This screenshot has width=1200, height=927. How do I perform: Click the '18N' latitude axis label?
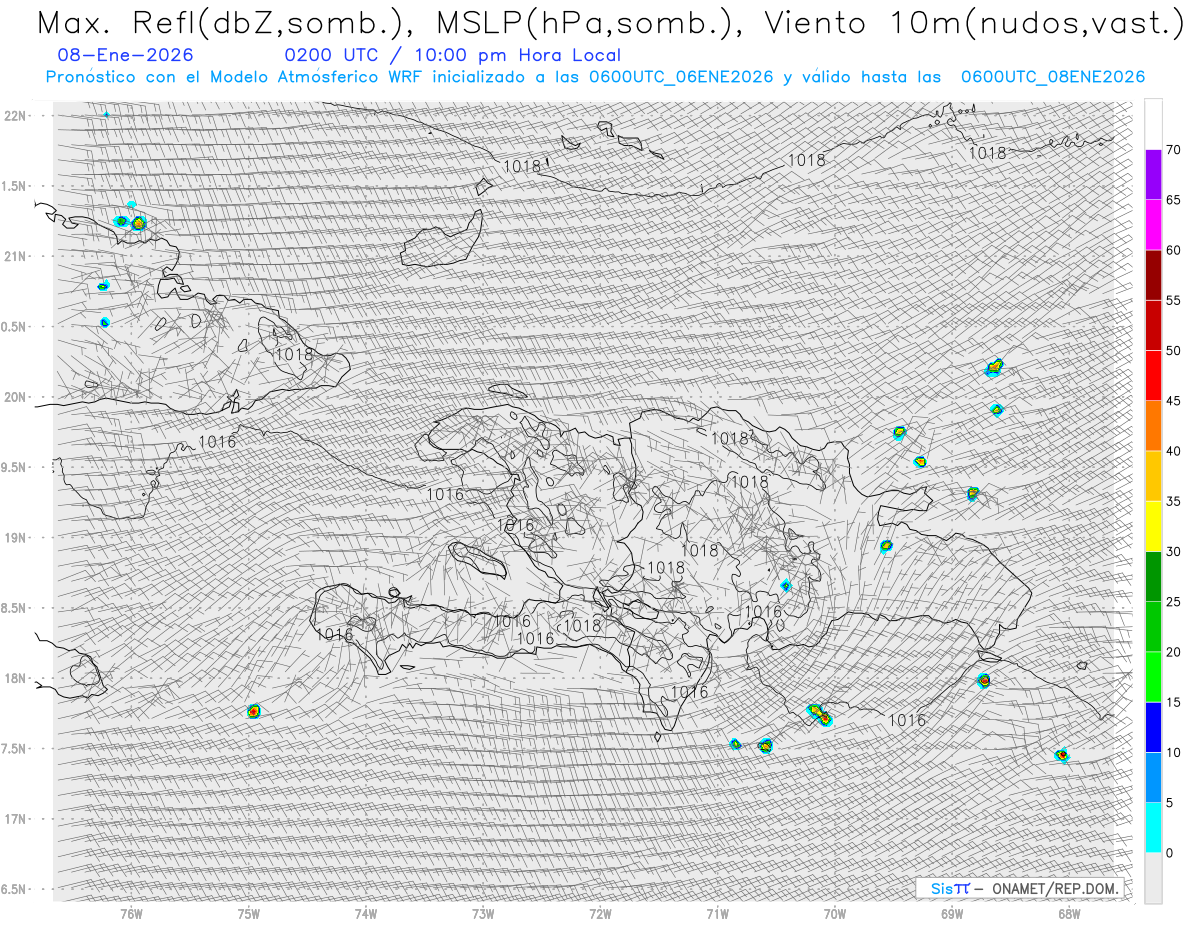coord(14,678)
